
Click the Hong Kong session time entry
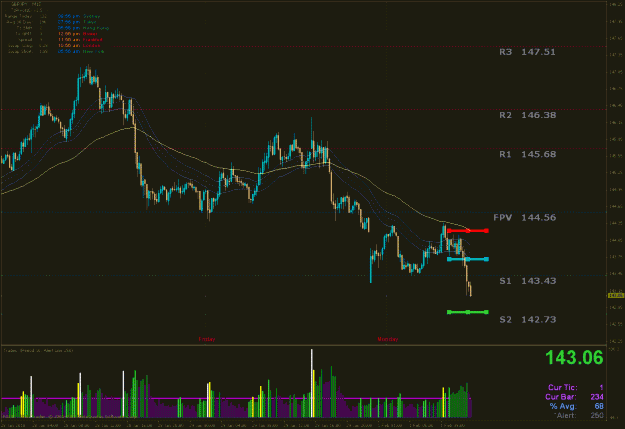point(83,28)
